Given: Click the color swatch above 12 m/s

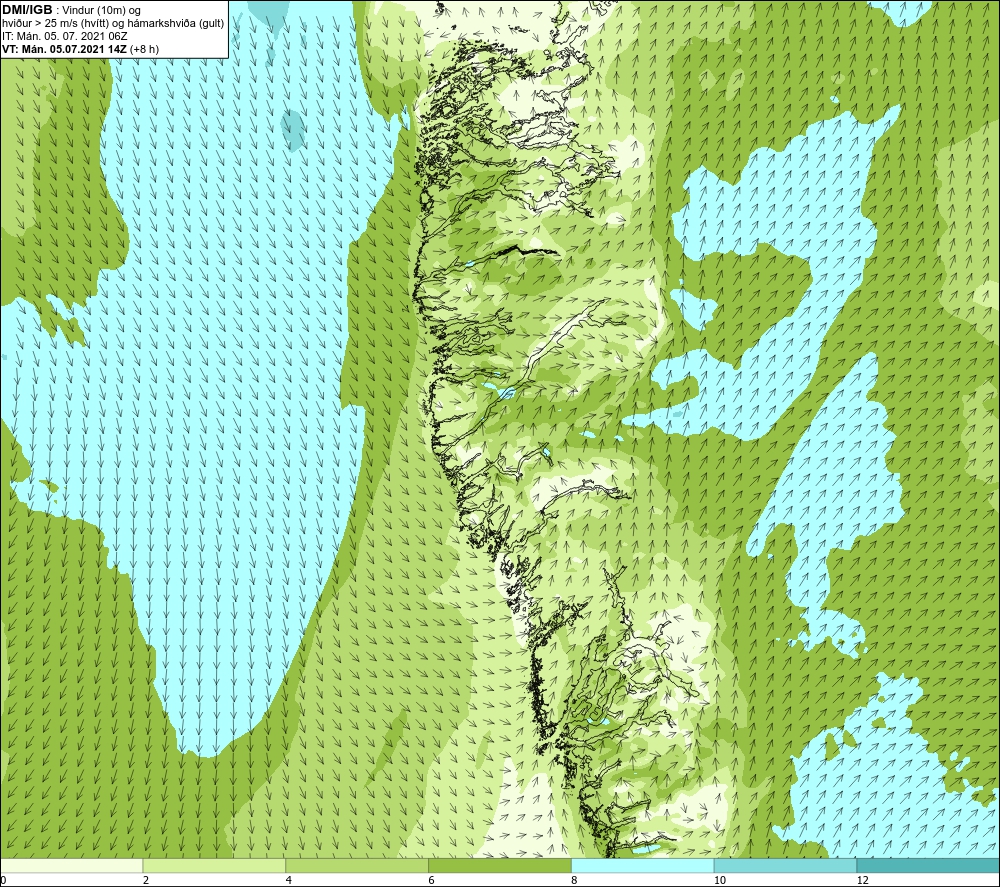Looking at the screenshot, I should [x=928, y=865].
